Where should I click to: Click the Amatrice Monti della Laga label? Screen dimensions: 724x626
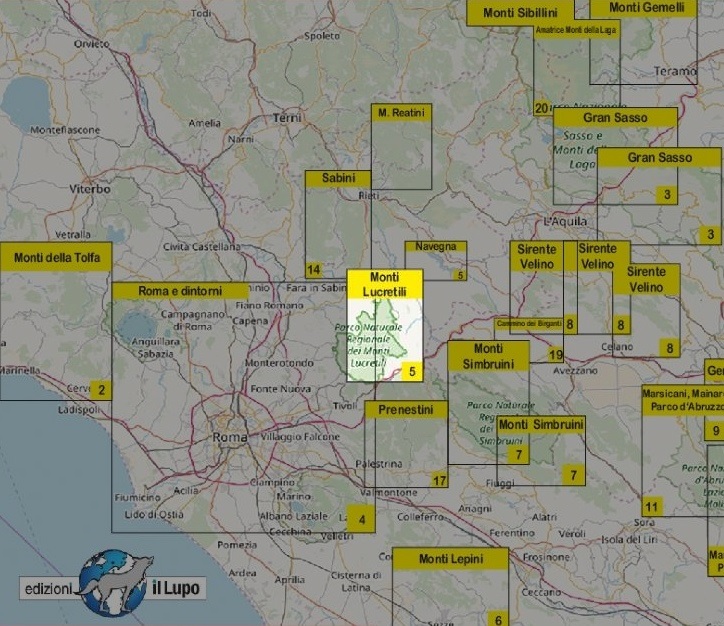pos(575,31)
